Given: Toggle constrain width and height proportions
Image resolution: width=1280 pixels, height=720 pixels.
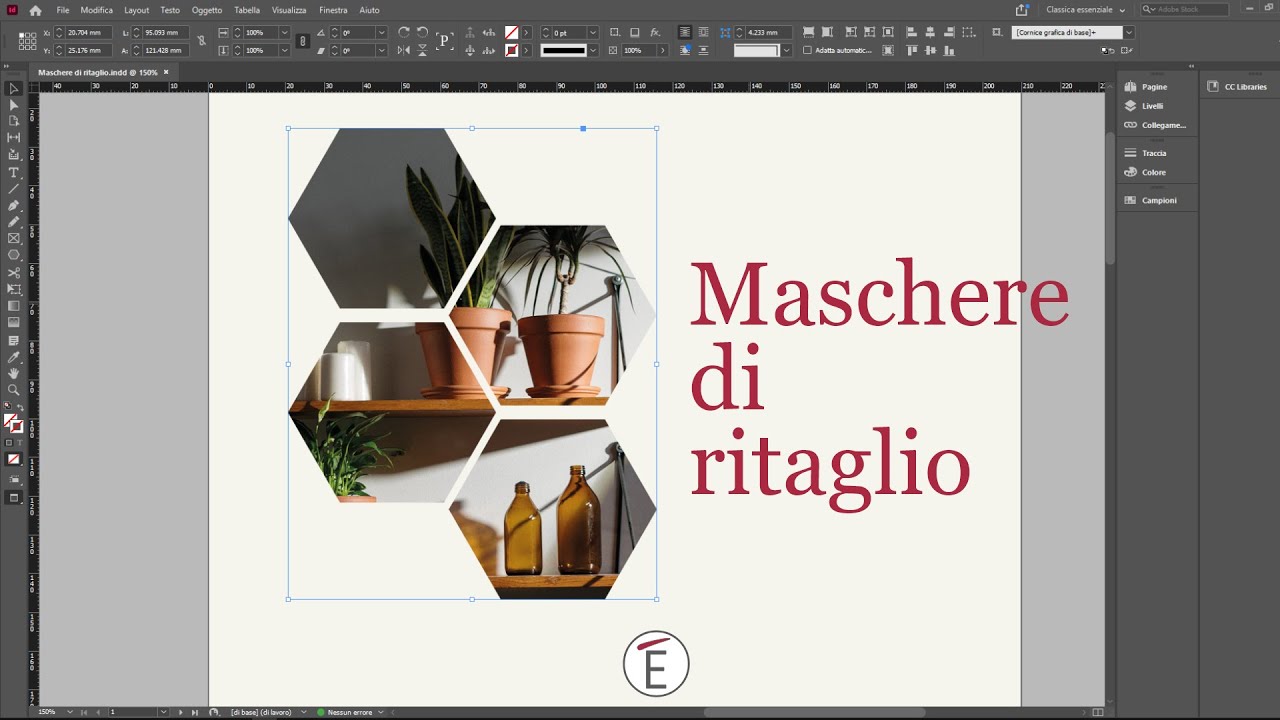Looking at the screenshot, I should pos(202,41).
